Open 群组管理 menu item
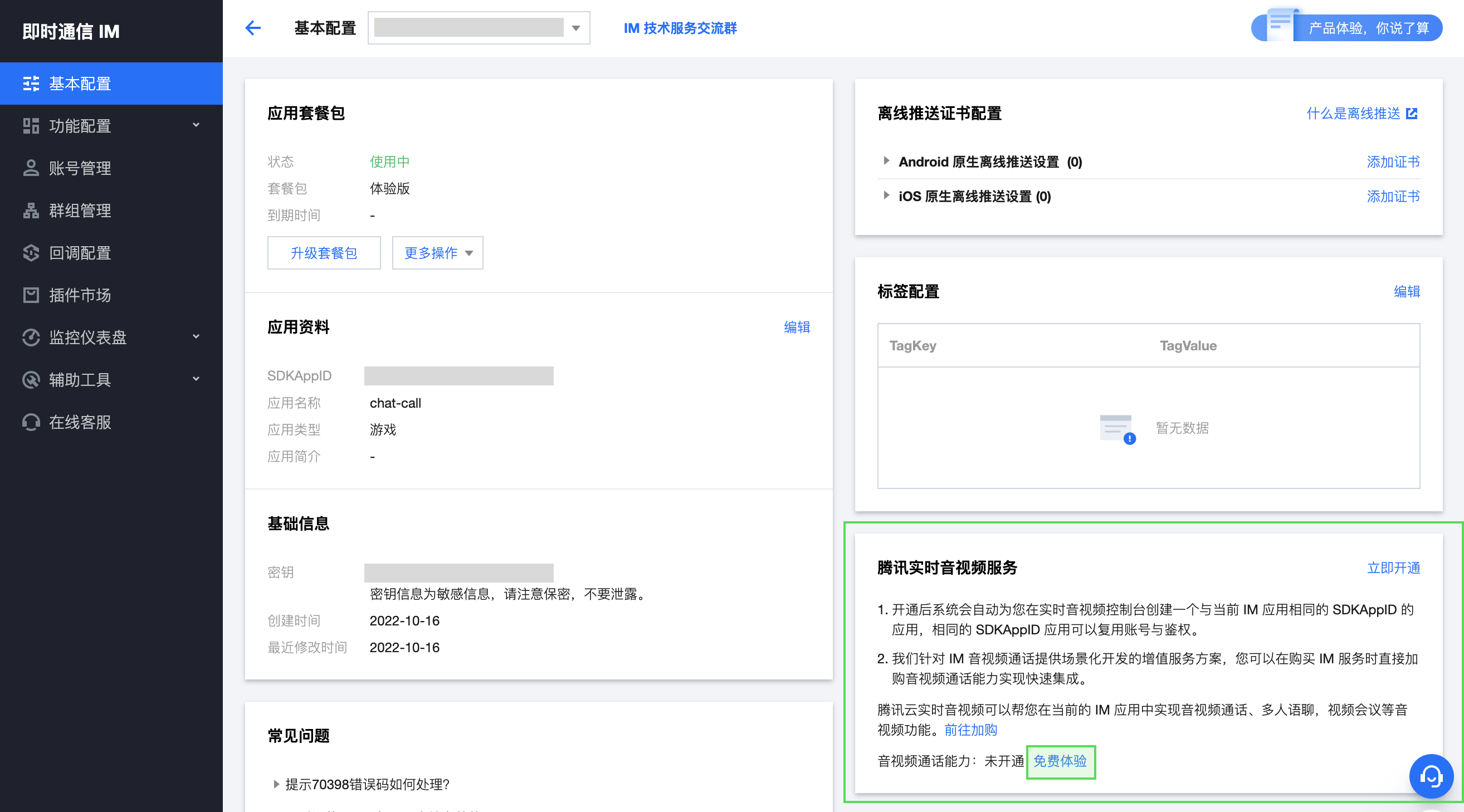Viewport: 1464px width, 812px height. [x=111, y=211]
